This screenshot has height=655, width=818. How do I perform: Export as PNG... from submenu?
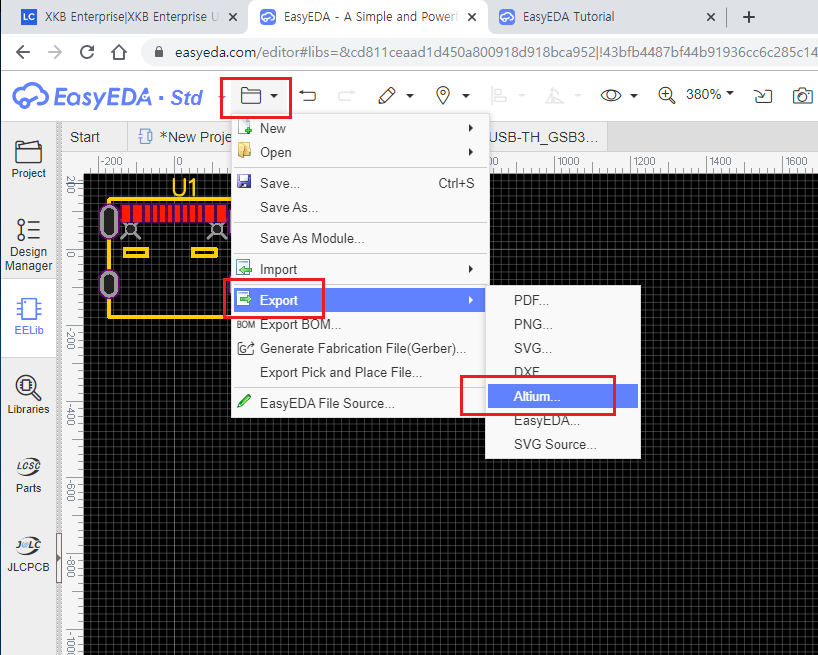coord(562,324)
